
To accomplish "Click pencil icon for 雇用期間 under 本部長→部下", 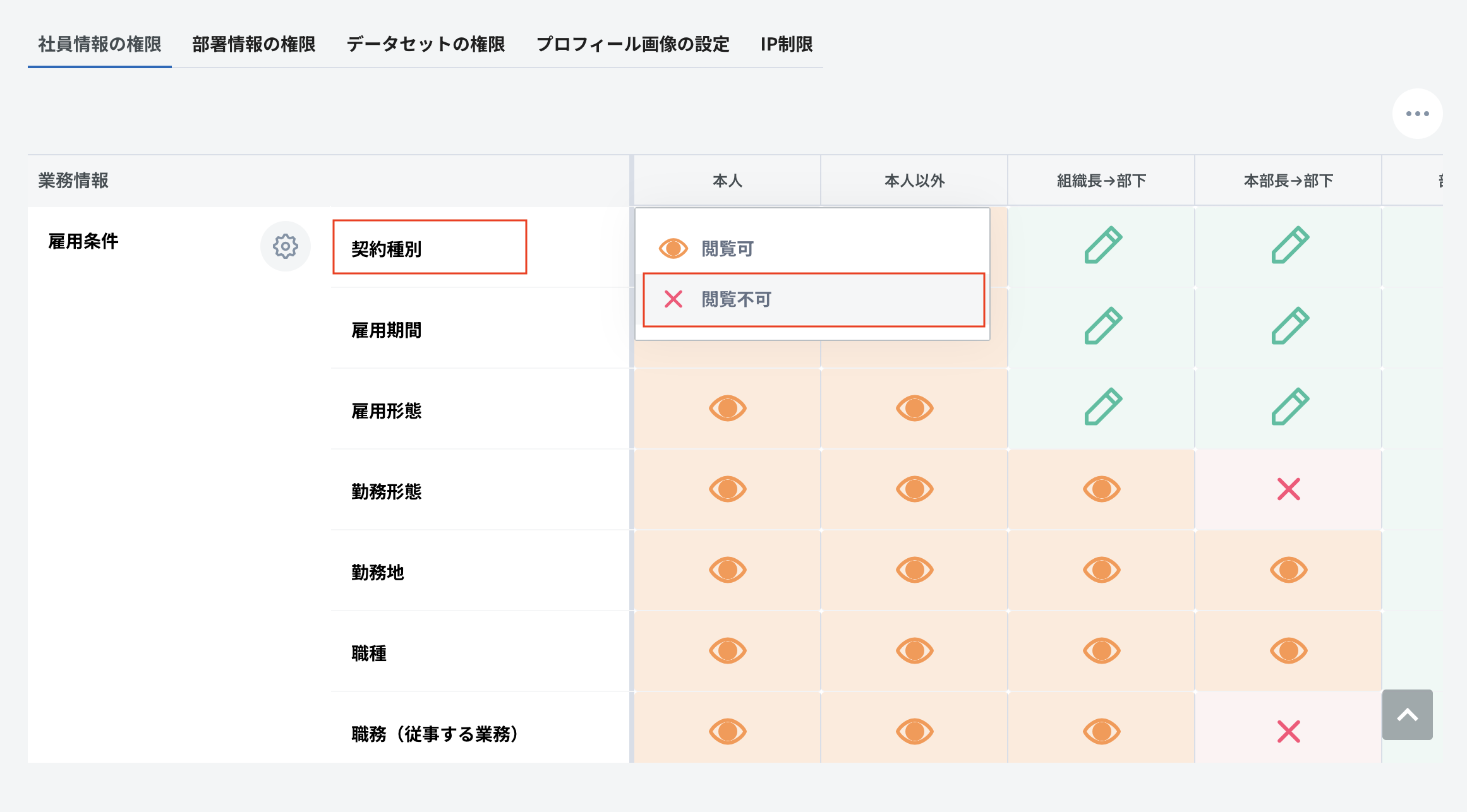I will click(x=1289, y=326).
